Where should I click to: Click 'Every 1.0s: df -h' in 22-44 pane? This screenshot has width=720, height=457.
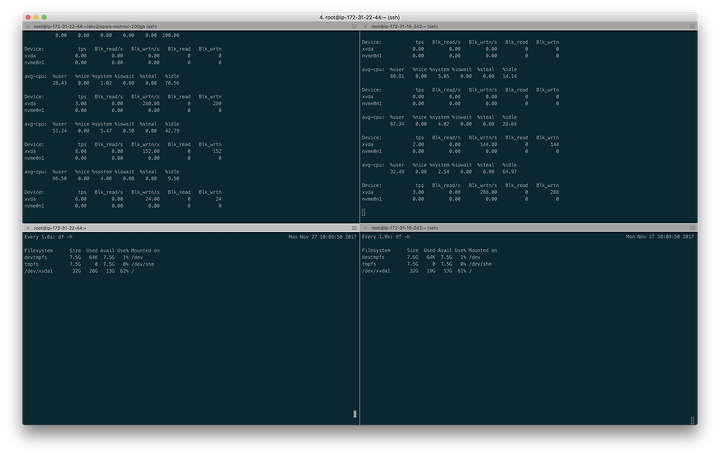[x=48, y=237]
